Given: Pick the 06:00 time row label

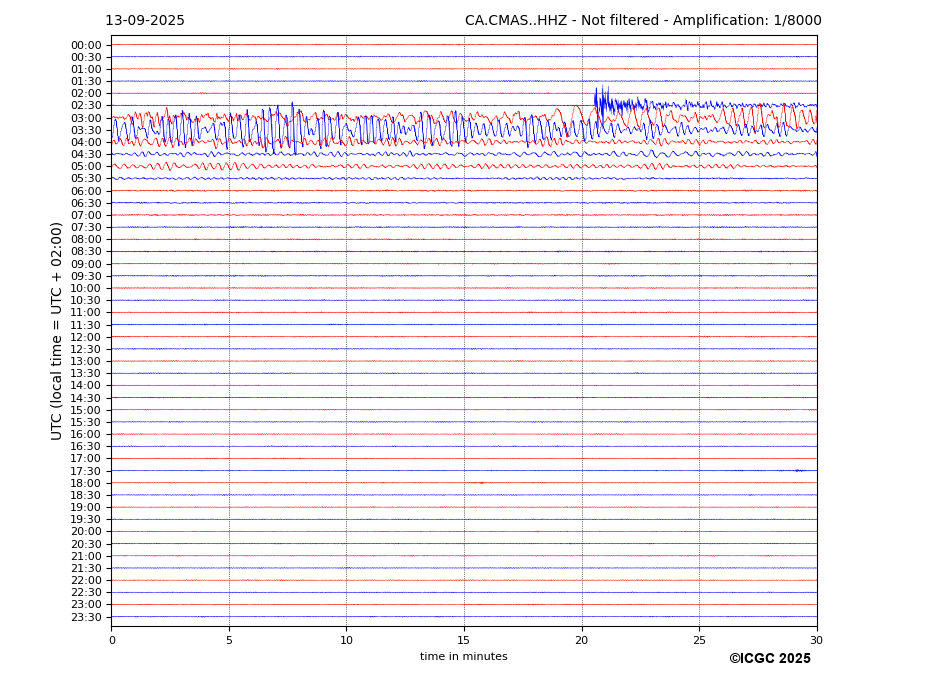Looking at the screenshot, I should pos(86,191).
